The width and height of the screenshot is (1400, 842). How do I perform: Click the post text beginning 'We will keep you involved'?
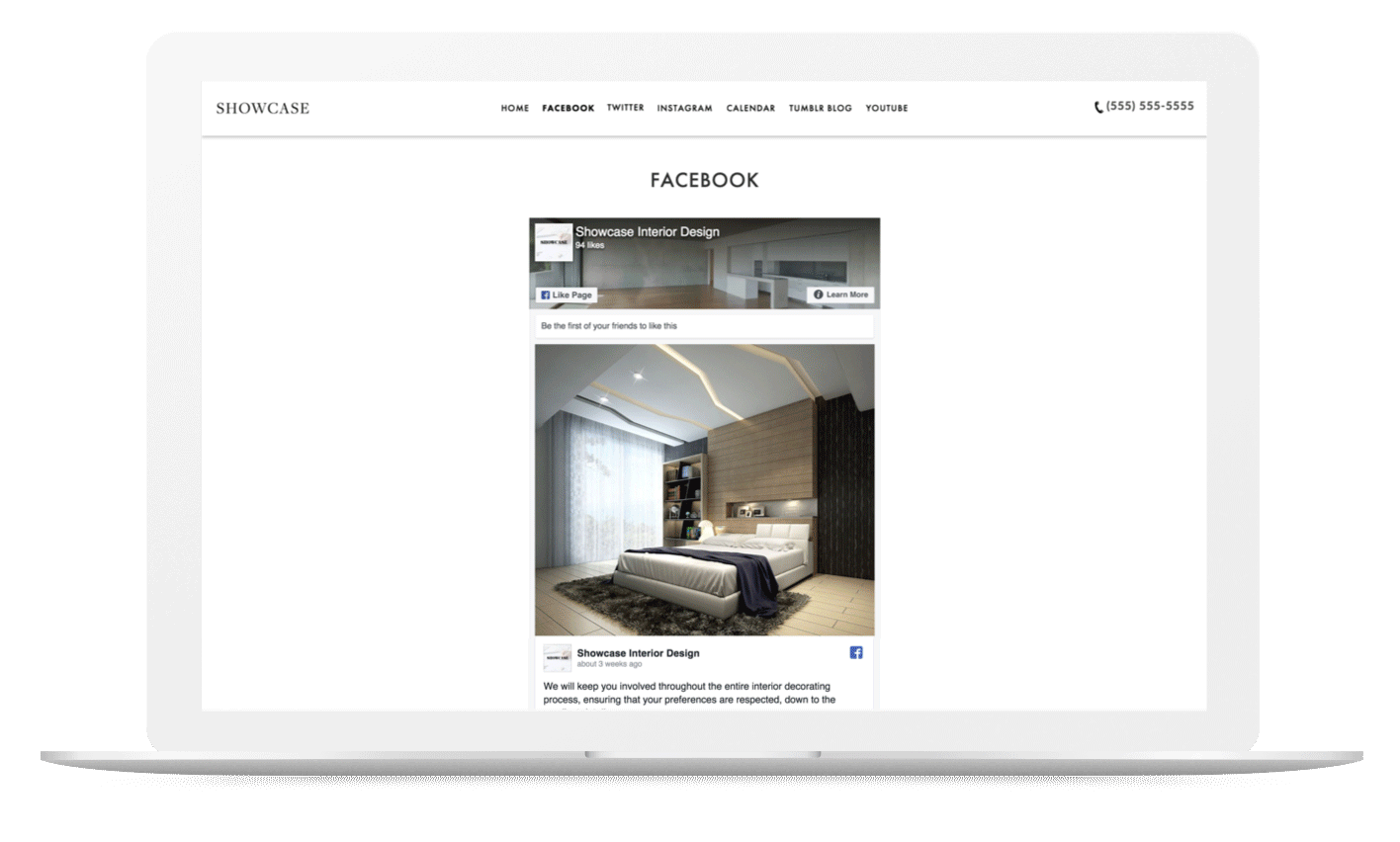tap(689, 693)
